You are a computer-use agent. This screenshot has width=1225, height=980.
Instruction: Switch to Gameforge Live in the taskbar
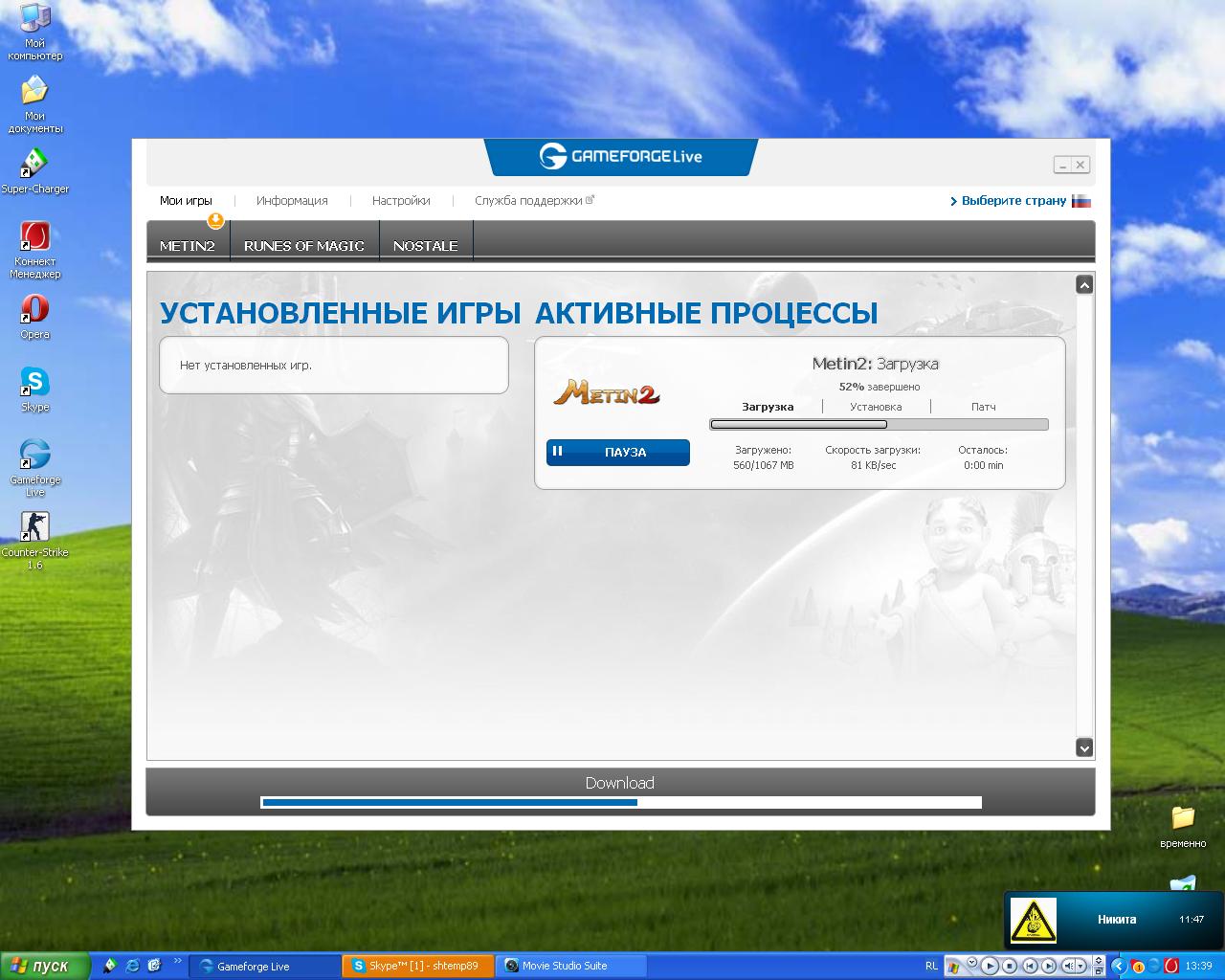[x=265, y=966]
